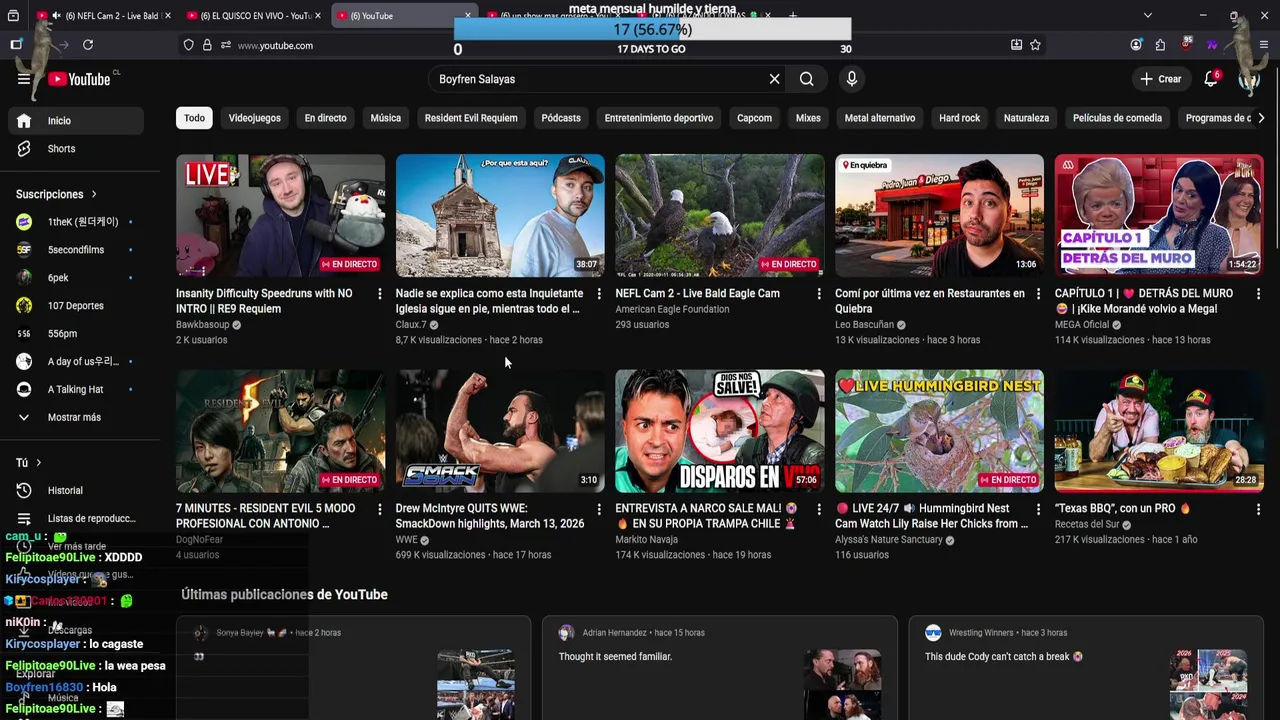This screenshot has width=1280, height=720.
Task: Open Leo Bascuñan channel link
Action: 864,325
